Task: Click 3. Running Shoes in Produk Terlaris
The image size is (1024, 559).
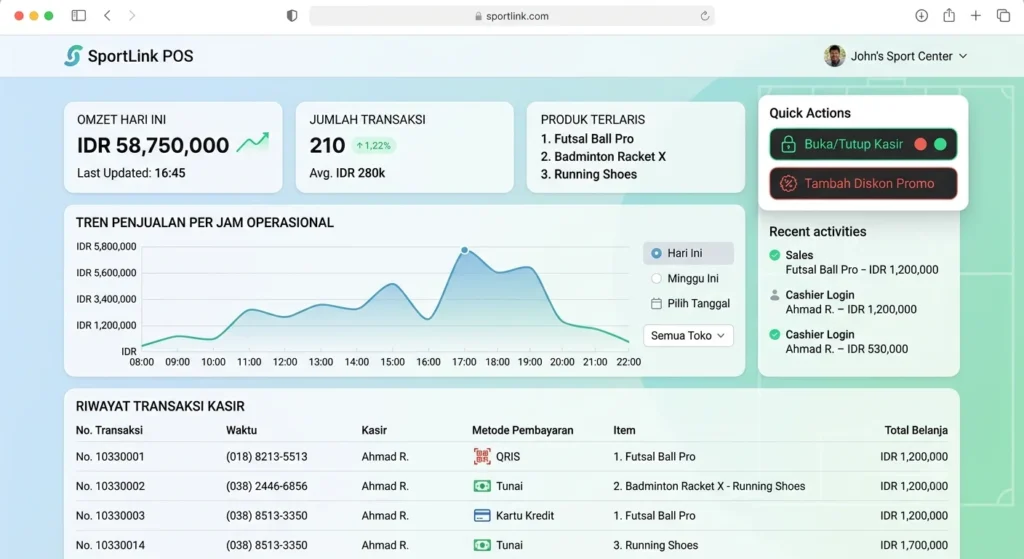Action: point(588,174)
